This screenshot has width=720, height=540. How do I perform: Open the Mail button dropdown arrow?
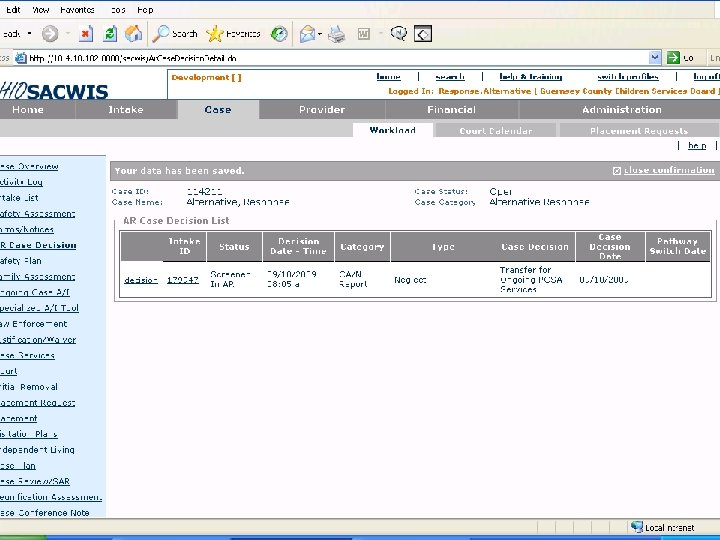320,34
